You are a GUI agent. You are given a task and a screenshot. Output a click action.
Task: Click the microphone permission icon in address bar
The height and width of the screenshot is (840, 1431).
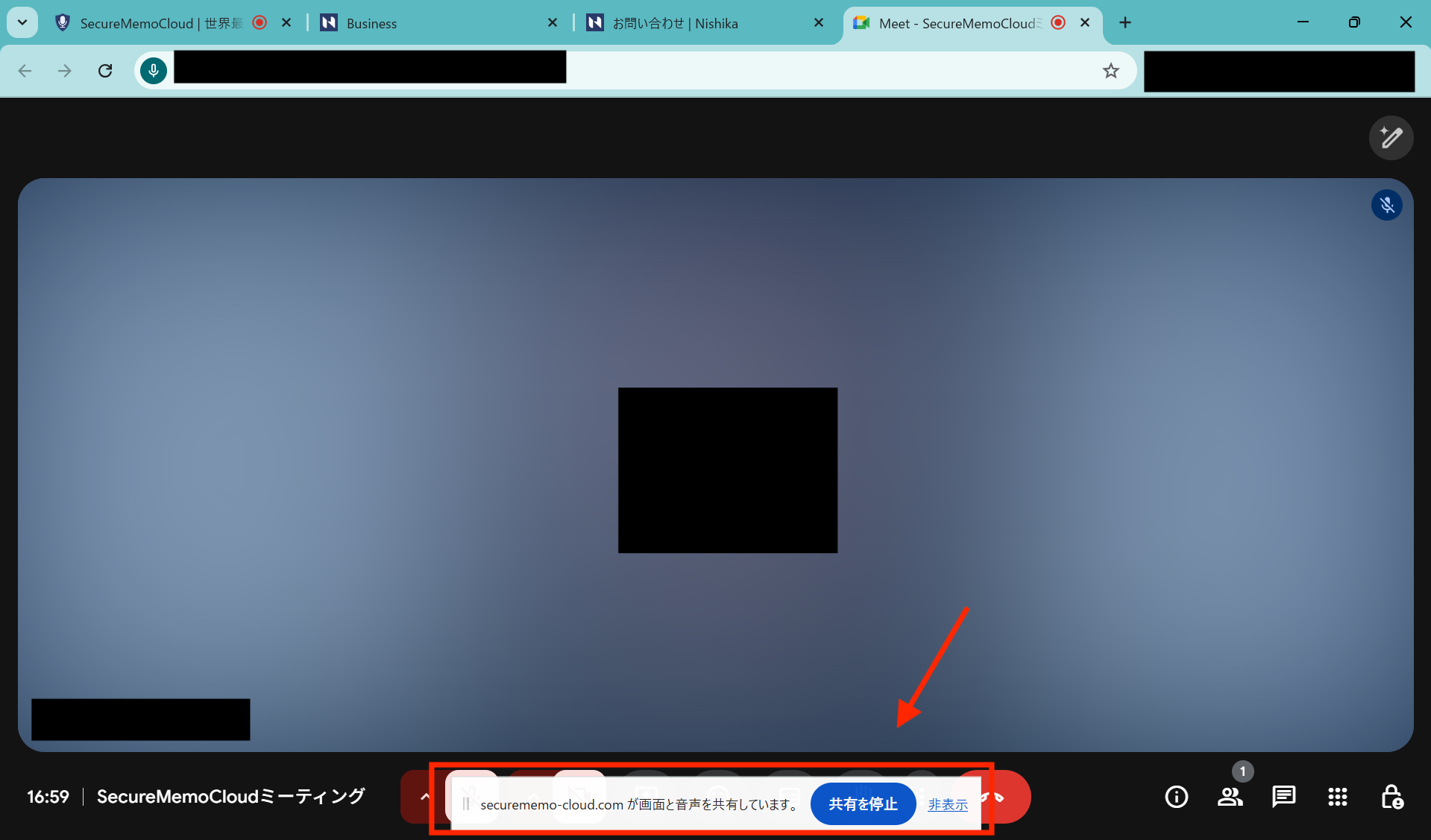click(154, 71)
